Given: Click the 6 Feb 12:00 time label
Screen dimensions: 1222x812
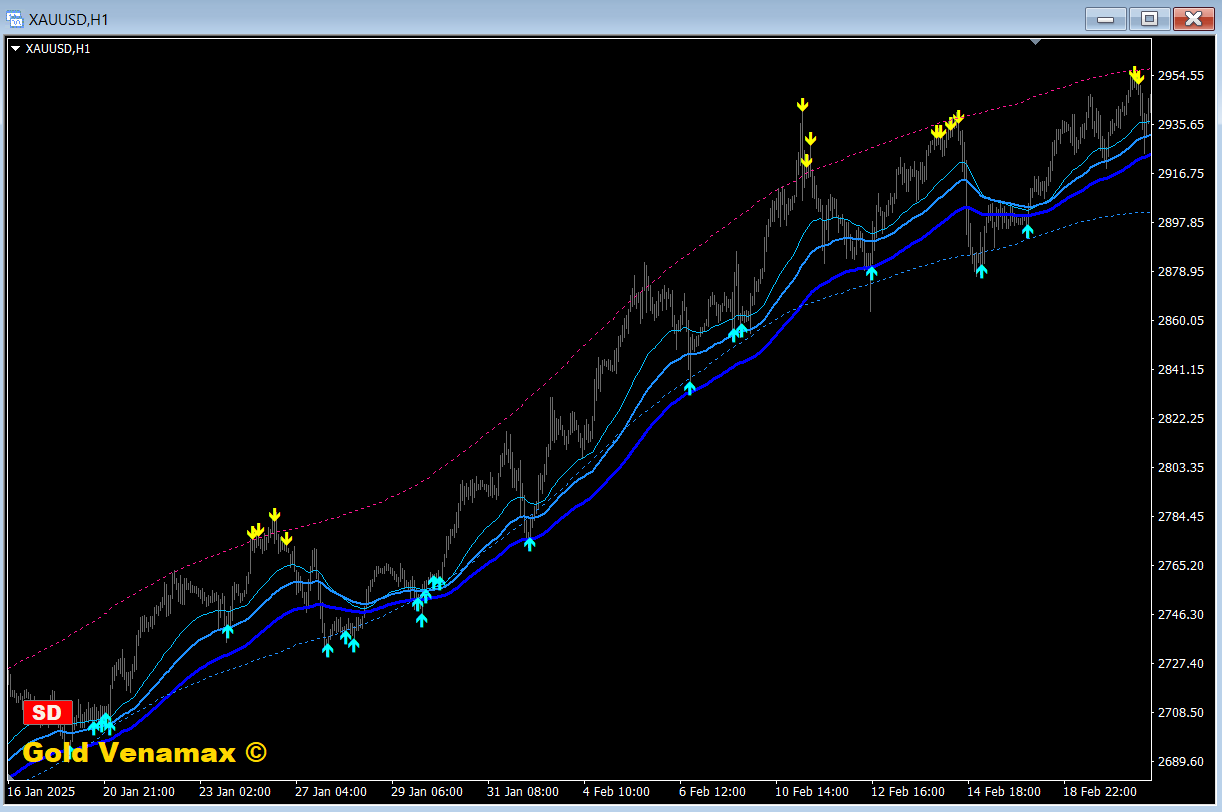Looking at the screenshot, I should 712,792.
